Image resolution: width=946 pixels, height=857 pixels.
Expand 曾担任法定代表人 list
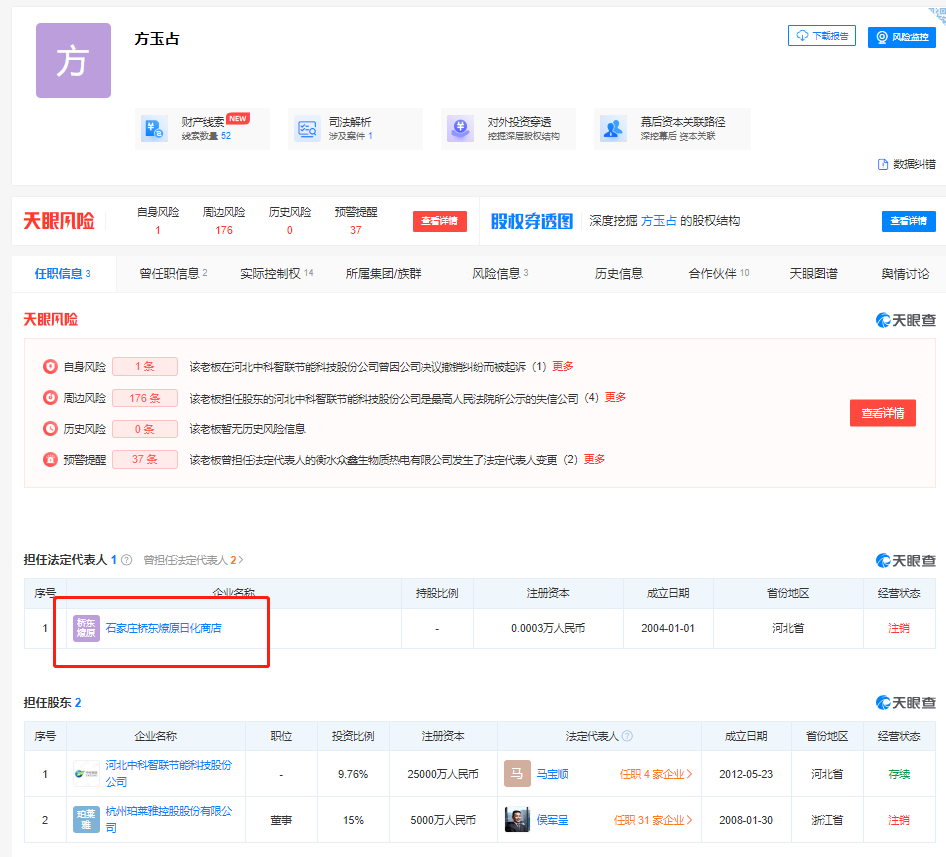[x=193, y=560]
